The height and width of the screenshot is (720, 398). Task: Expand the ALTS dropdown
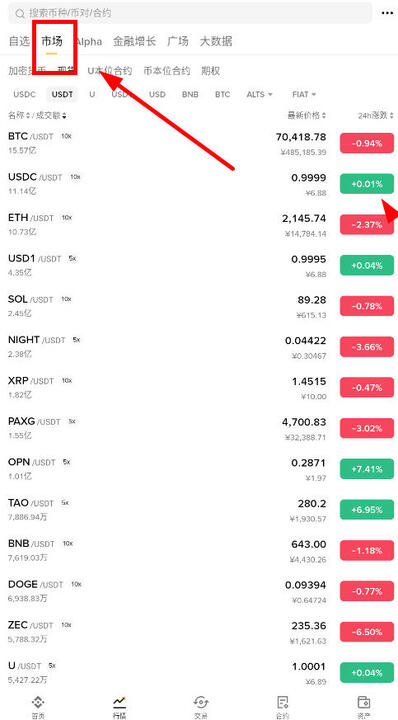[259, 95]
